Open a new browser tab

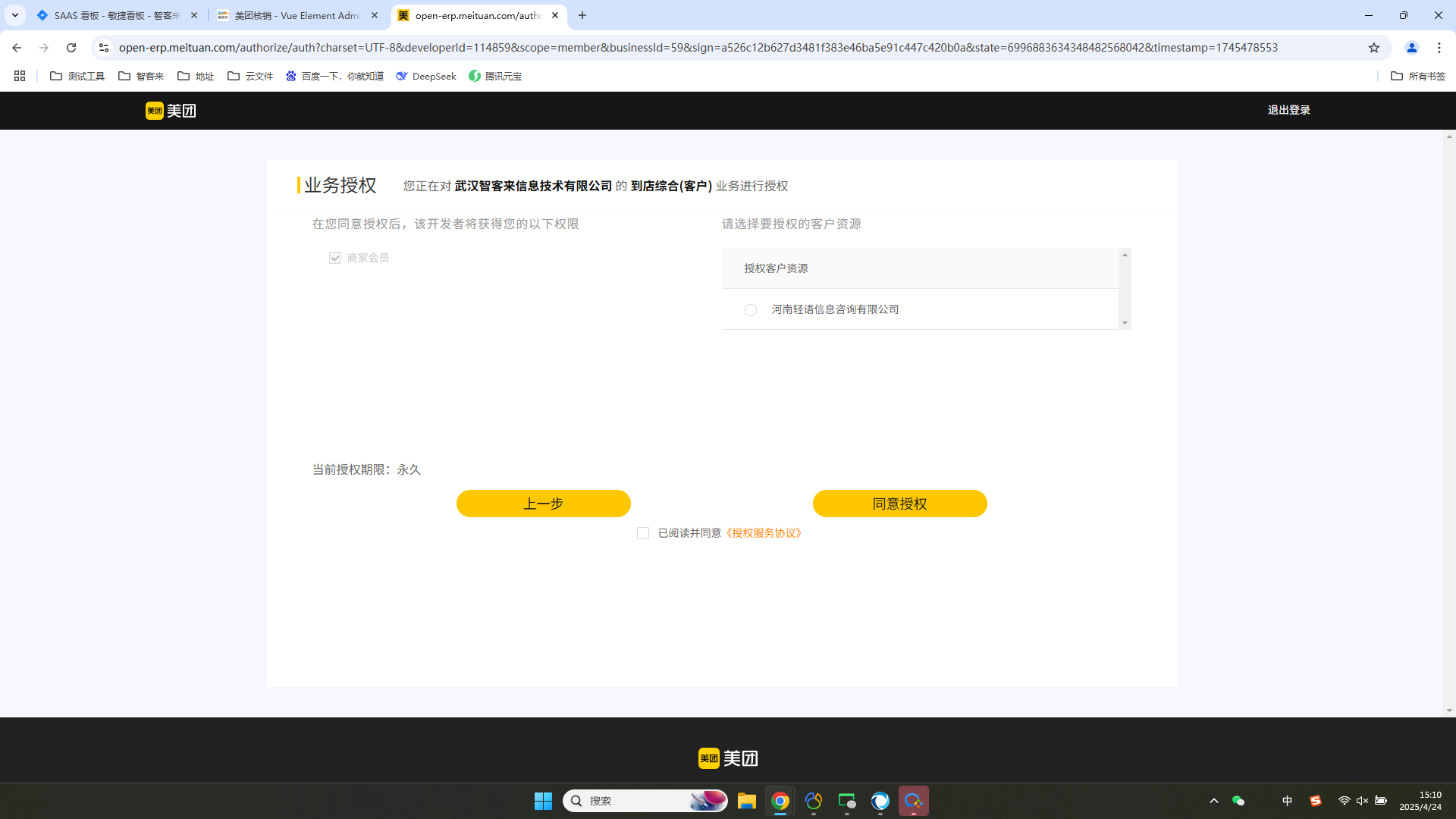[x=582, y=15]
